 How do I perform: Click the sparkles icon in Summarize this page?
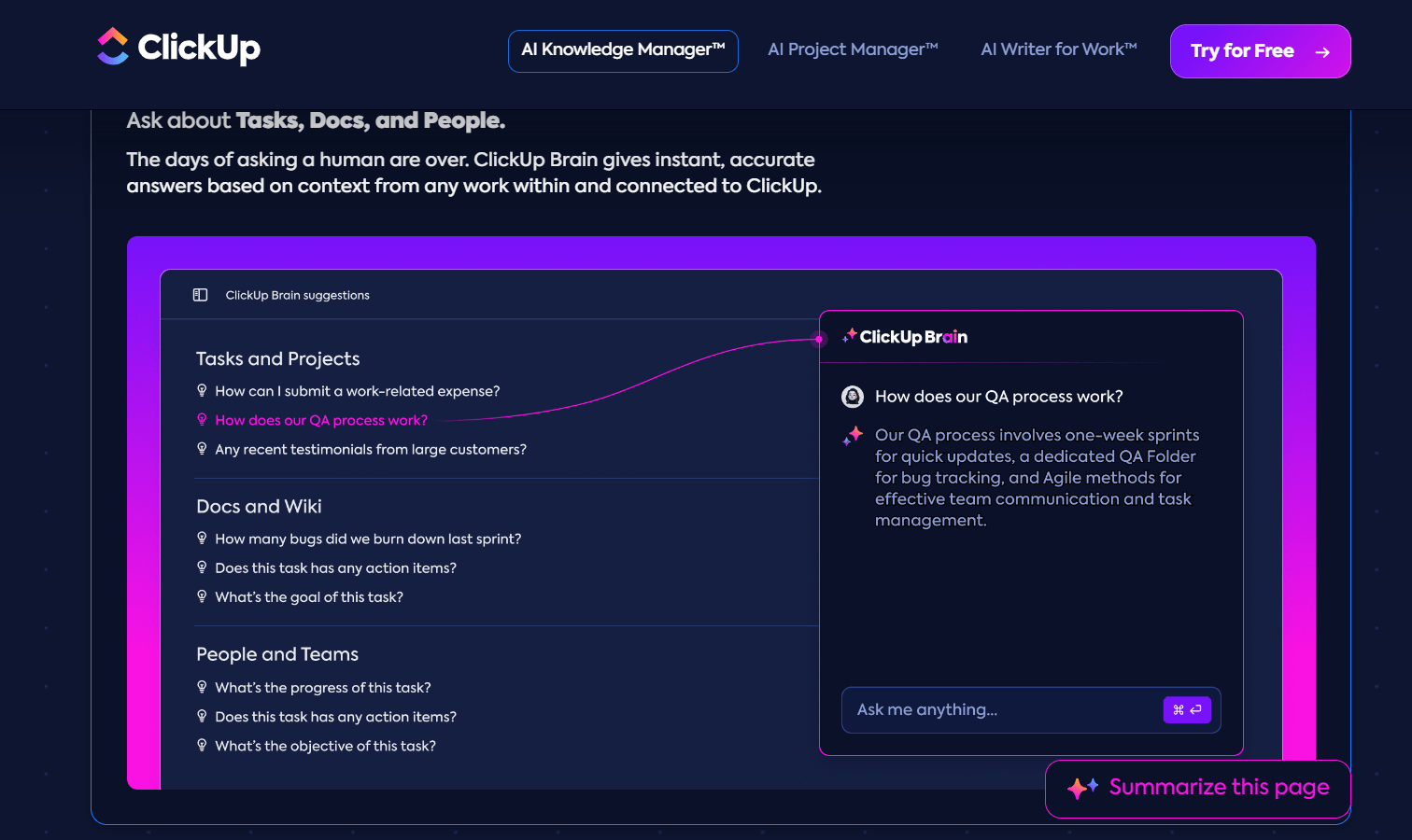point(1081,787)
